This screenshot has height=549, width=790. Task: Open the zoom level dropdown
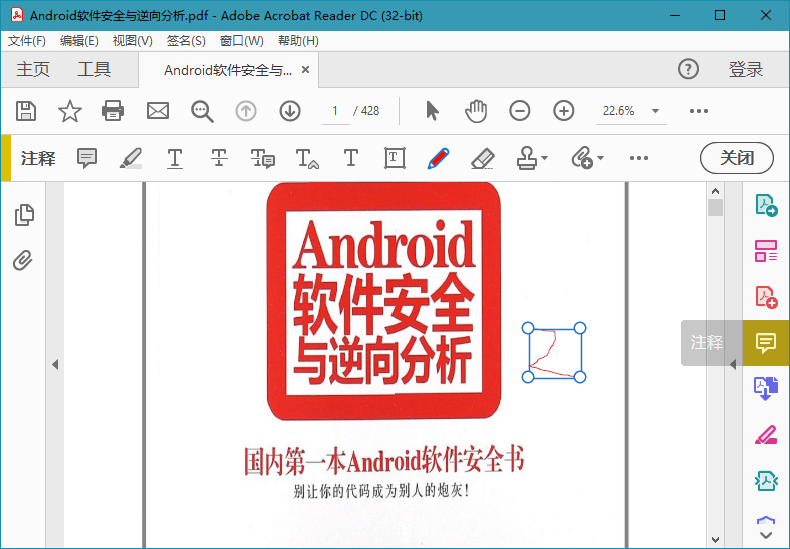click(x=655, y=111)
